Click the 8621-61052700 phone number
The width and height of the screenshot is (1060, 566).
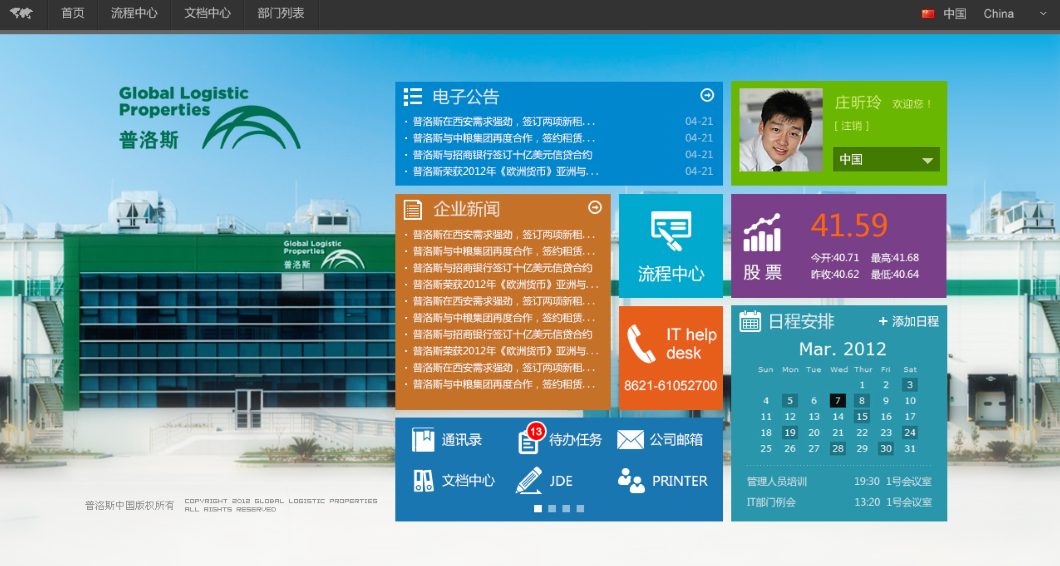(671, 385)
